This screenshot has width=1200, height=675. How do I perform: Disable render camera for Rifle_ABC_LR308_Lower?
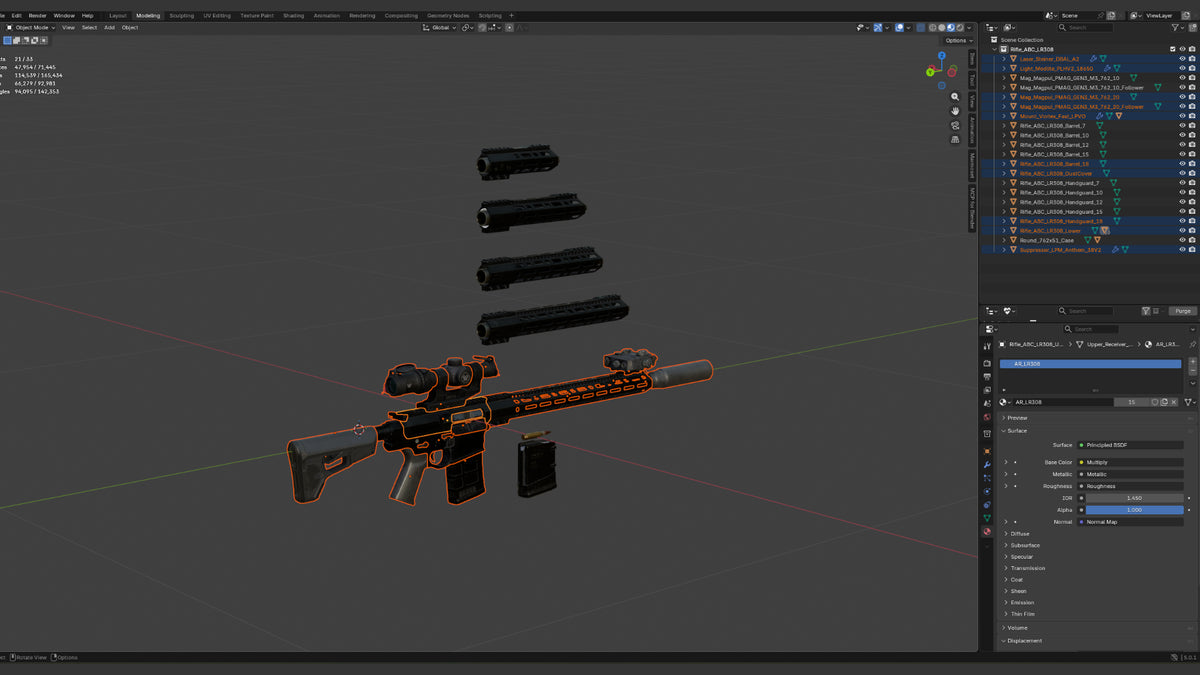(1192, 231)
